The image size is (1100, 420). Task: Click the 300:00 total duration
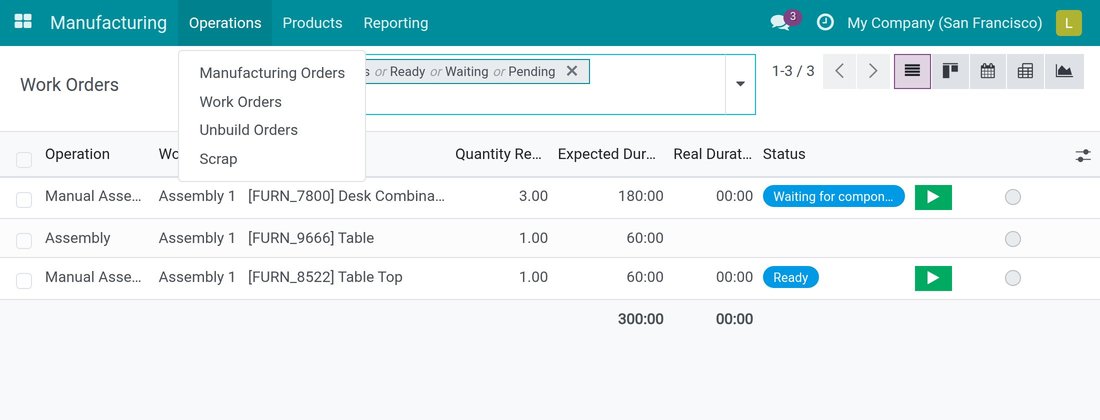[640, 319]
